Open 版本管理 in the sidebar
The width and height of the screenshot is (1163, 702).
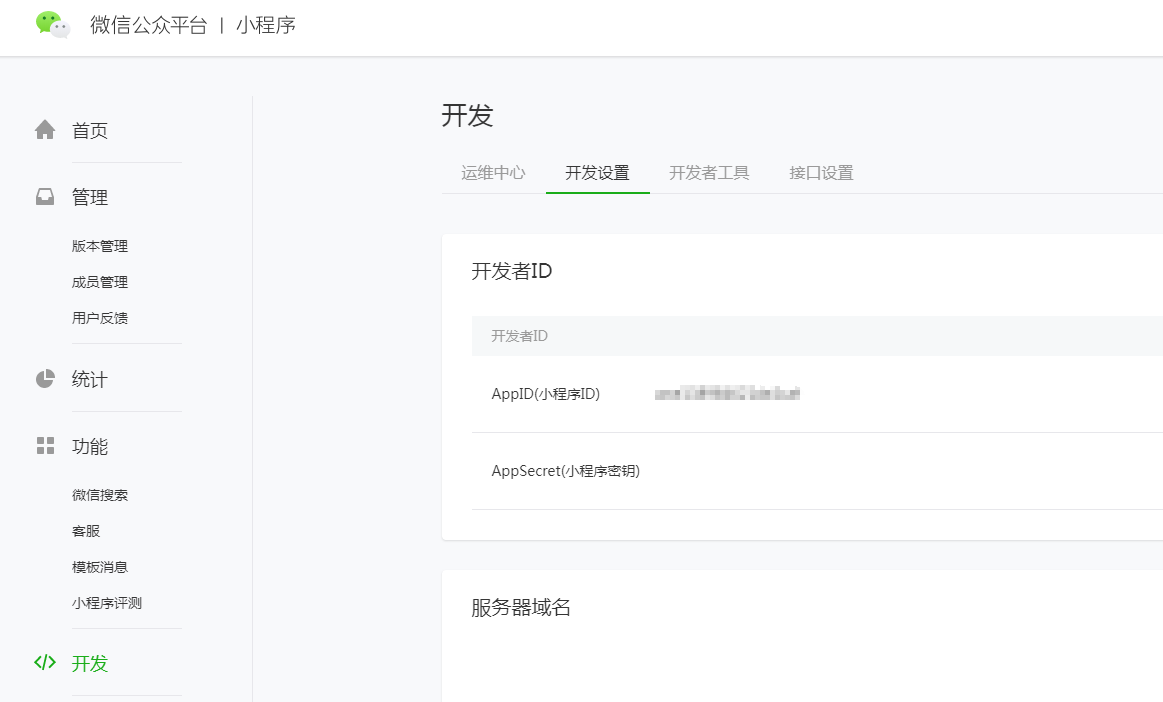coord(100,246)
